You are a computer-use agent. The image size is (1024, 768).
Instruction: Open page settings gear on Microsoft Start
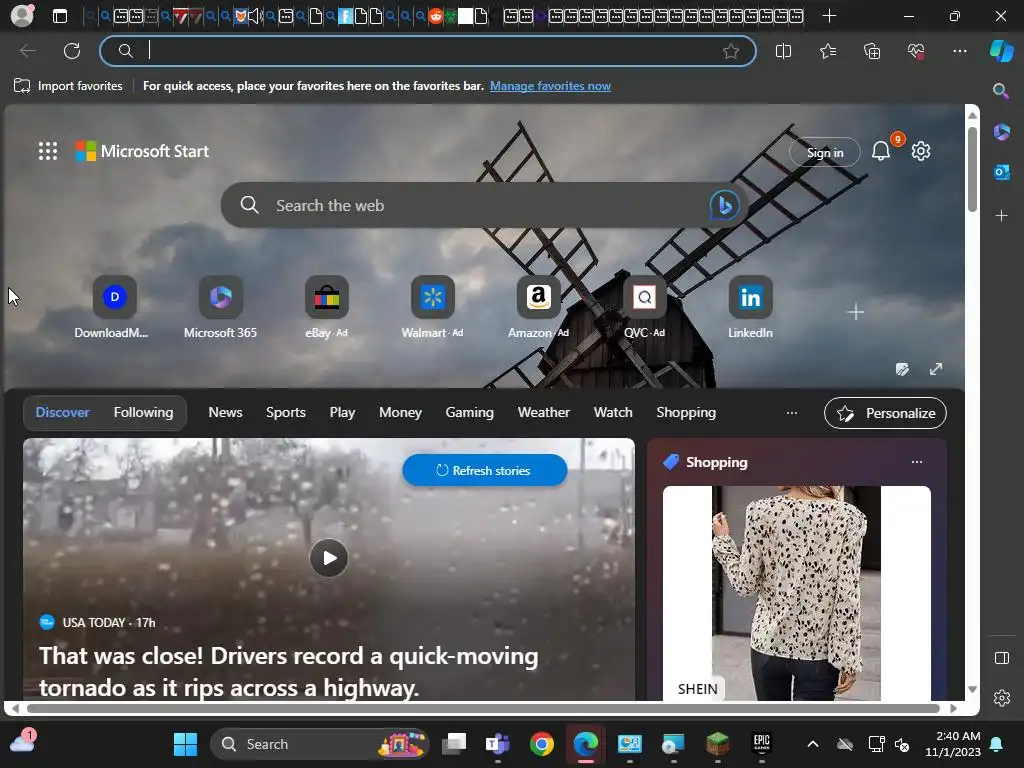pos(921,152)
